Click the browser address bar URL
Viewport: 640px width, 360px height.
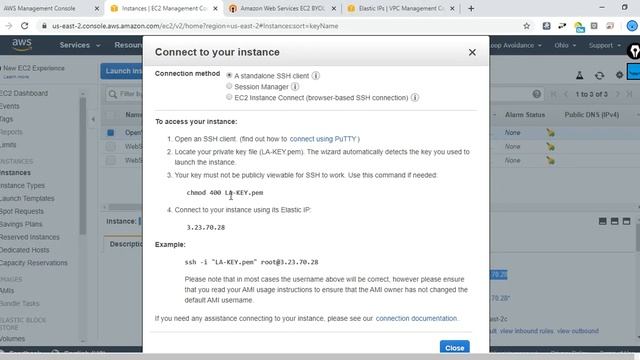coord(195,26)
